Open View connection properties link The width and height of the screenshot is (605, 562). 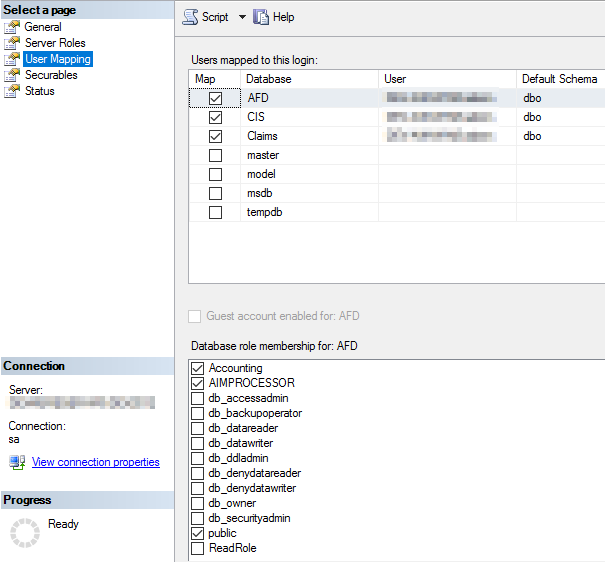pyautogui.click(x=95, y=462)
